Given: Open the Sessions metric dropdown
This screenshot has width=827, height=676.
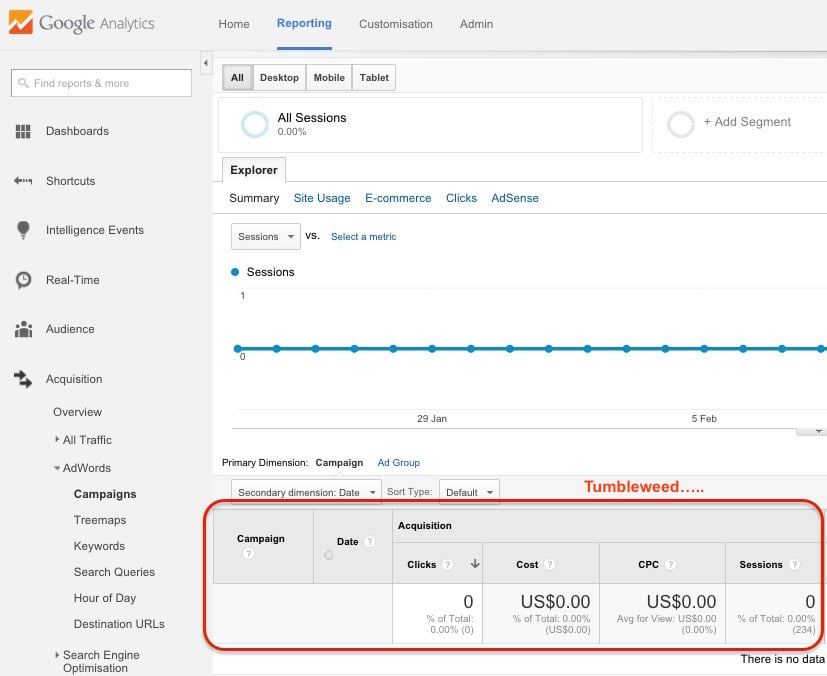Looking at the screenshot, I should point(266,237).
